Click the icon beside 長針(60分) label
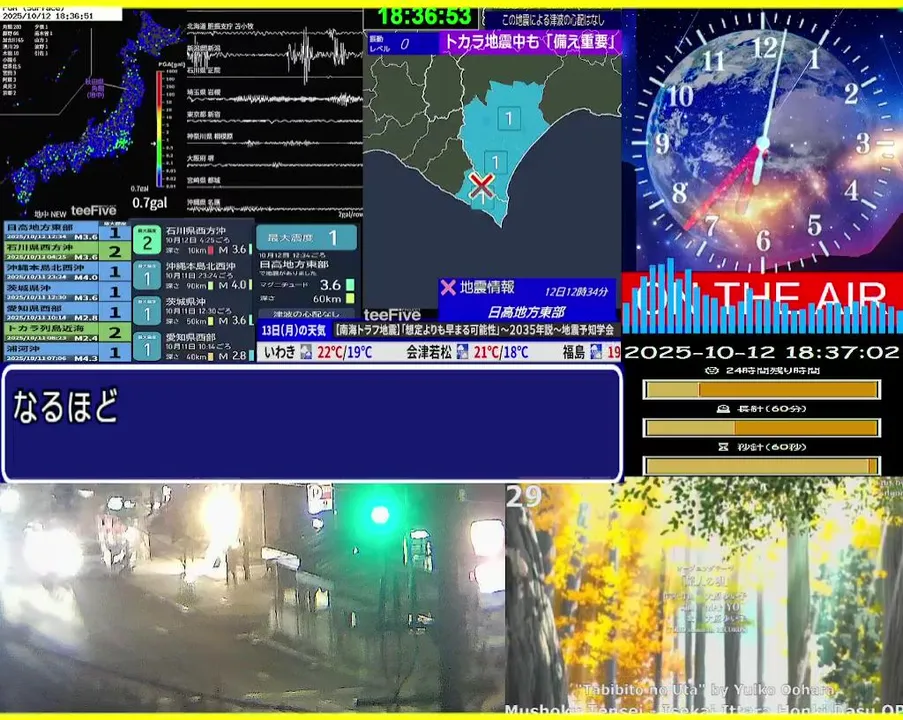Viewport: 903px width, 720px height. point(723,409)
